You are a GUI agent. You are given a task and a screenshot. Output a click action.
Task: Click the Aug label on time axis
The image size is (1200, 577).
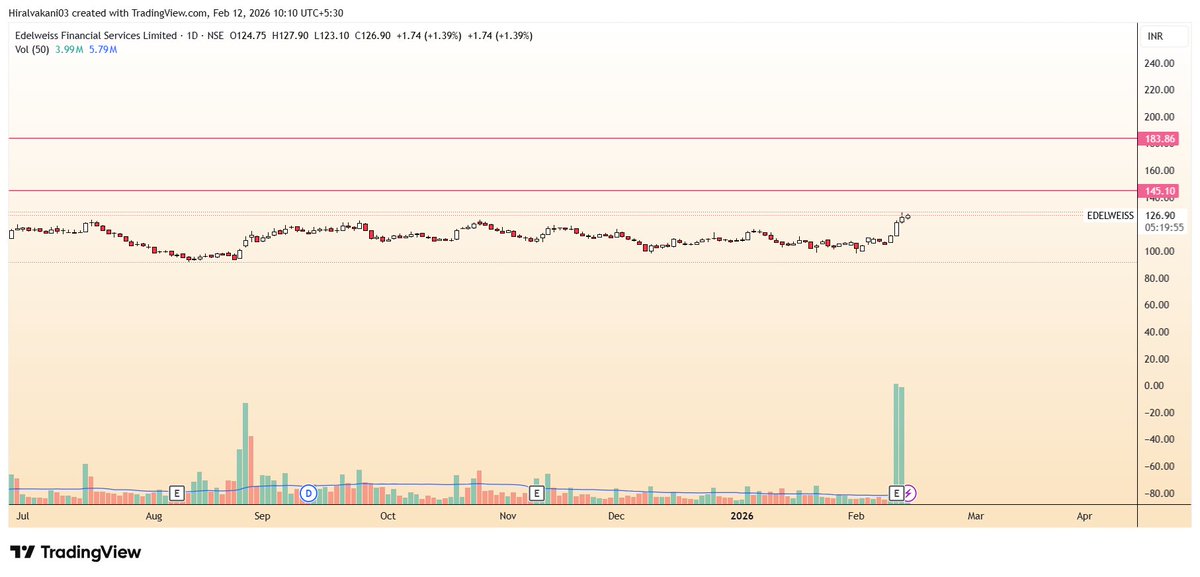click(153, 516)
